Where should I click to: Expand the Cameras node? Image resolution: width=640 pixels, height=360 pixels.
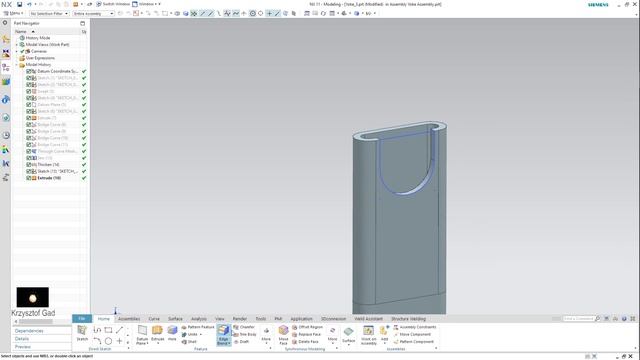point(17,51)
